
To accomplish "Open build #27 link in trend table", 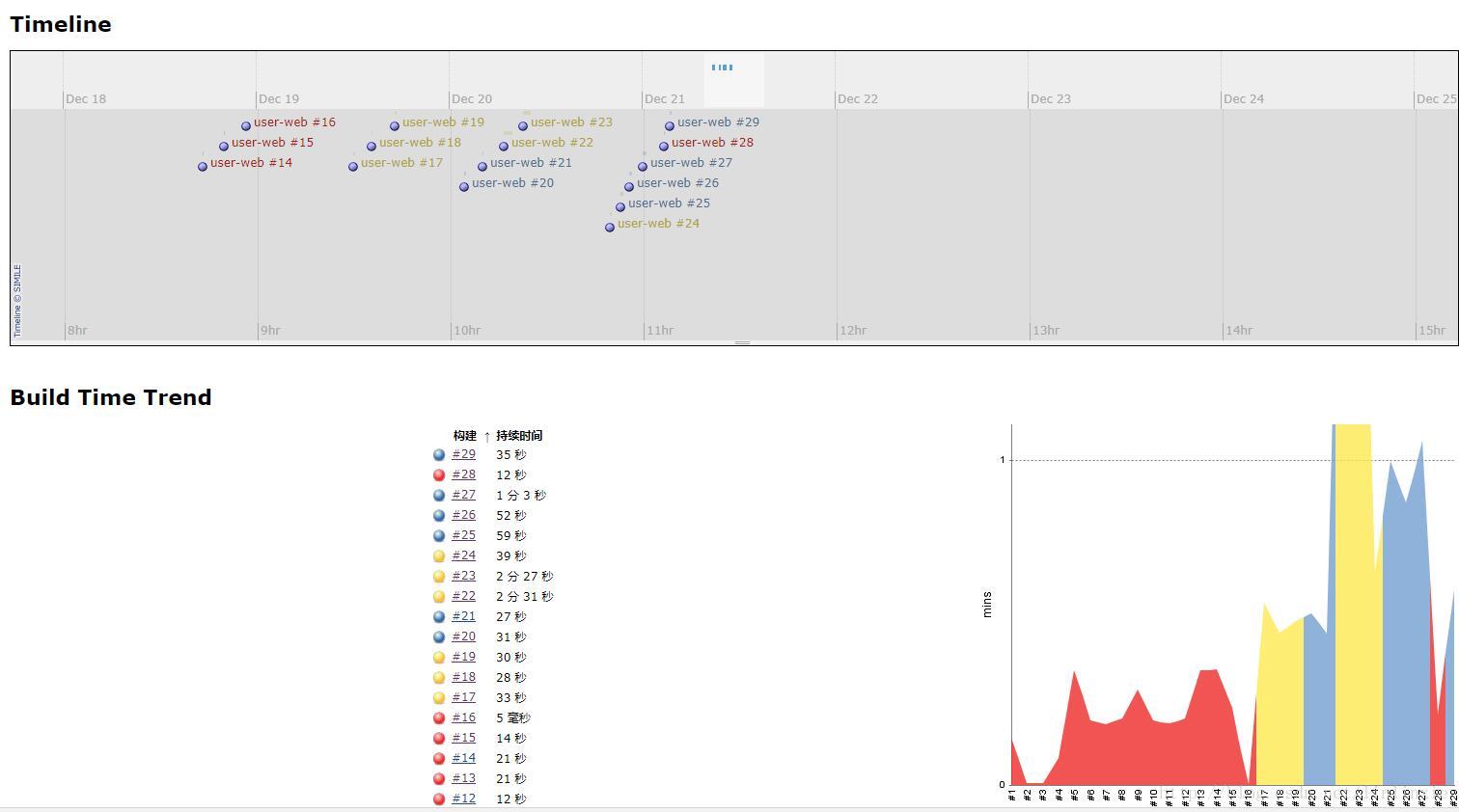I will coord(463,495).
